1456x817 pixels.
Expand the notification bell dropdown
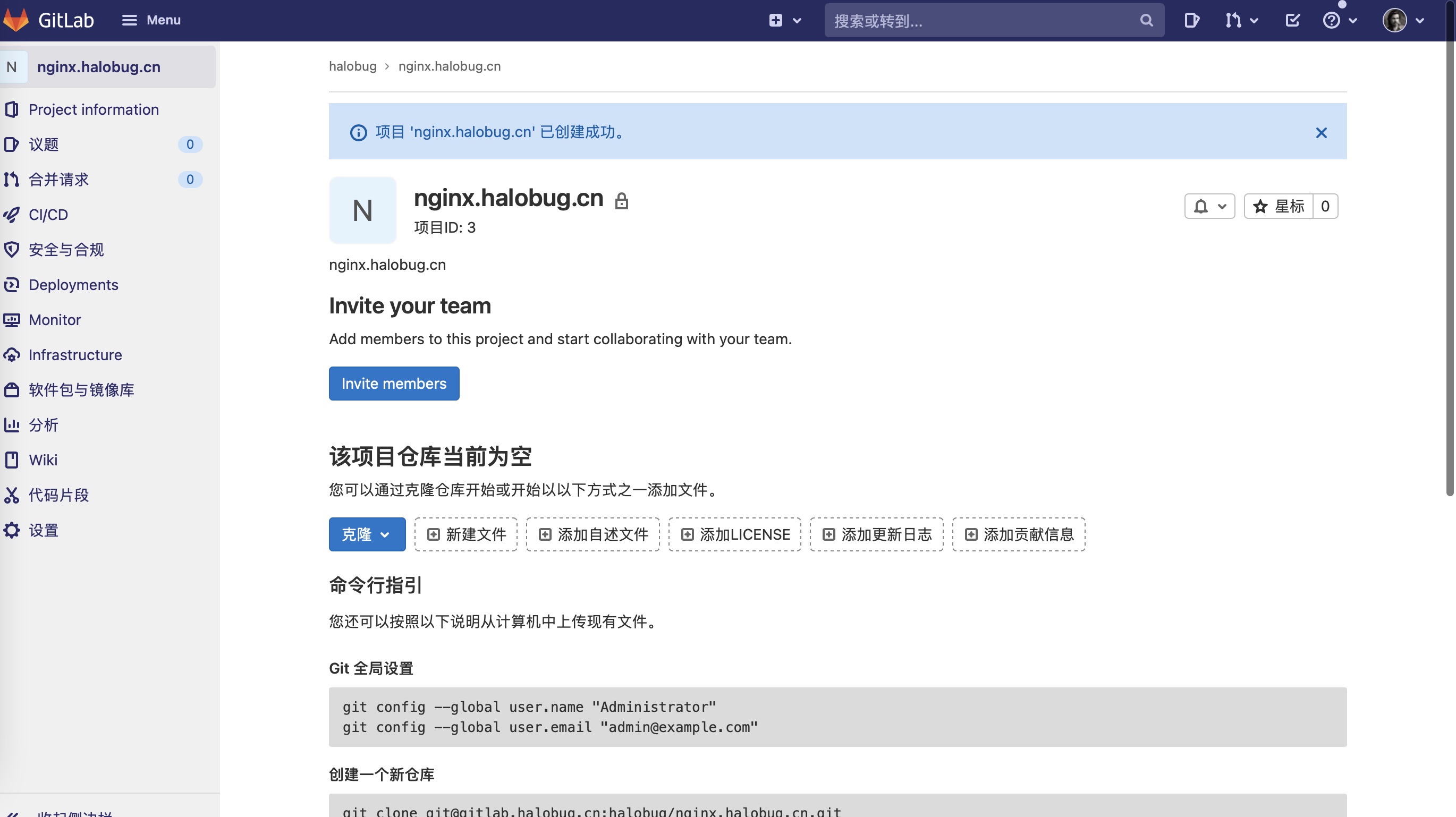pyautogui.click(x=1208, y=206)
